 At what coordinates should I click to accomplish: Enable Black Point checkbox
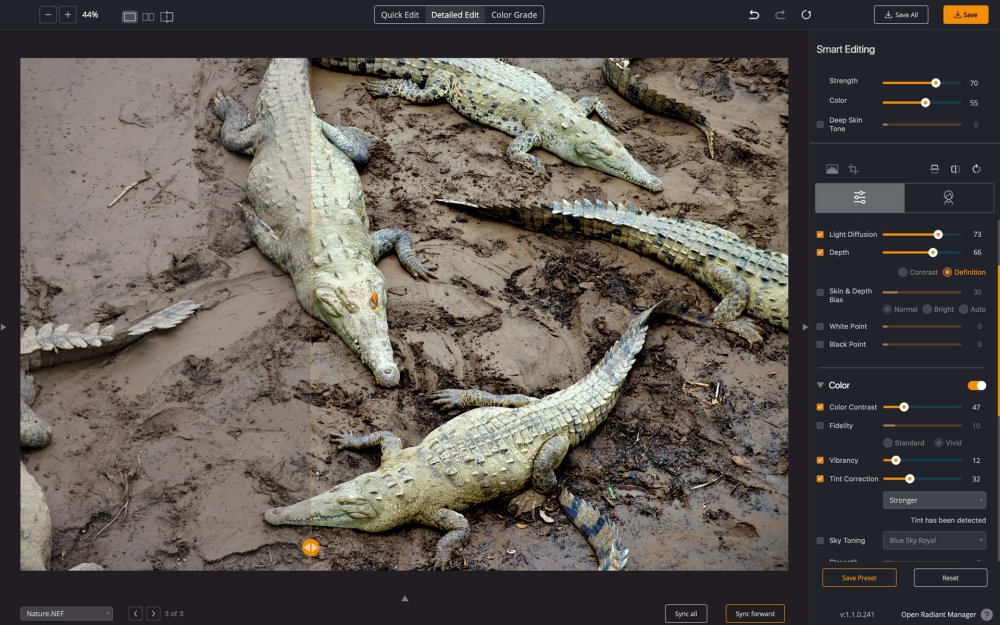[x=820, y=344]
